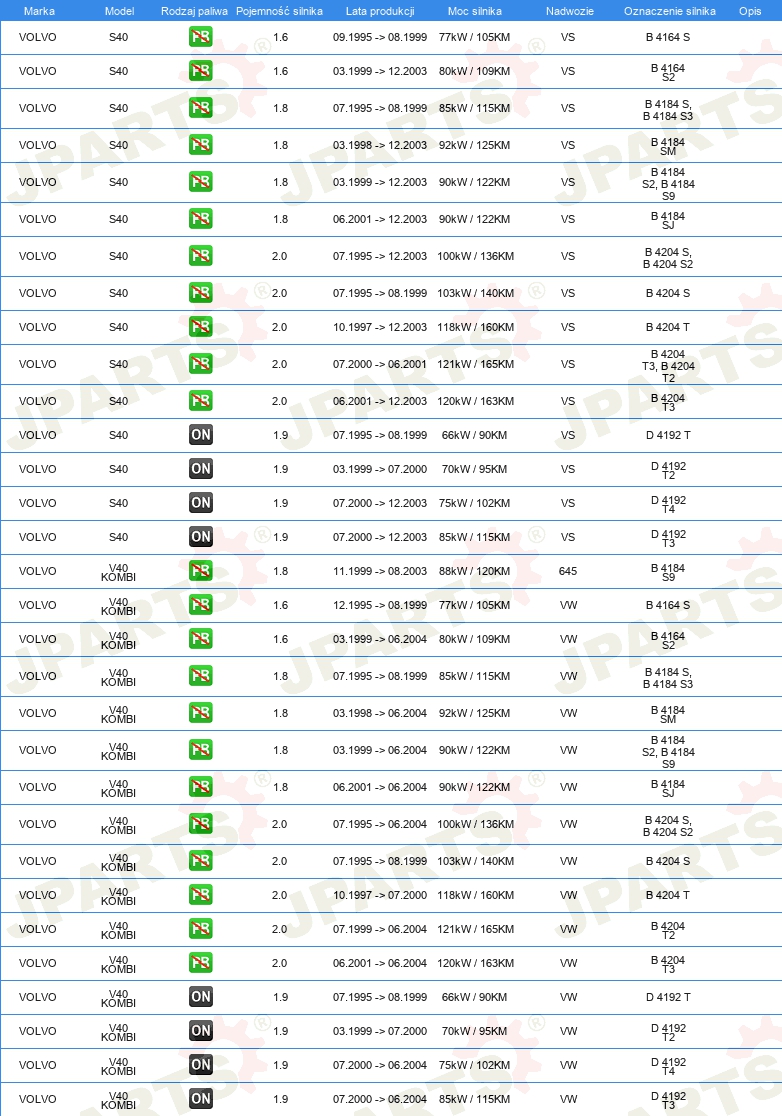Click the petrol icon in S40 120kW / 163KM row
Viewport: 782px width, 1116px height.
point(201,401)
